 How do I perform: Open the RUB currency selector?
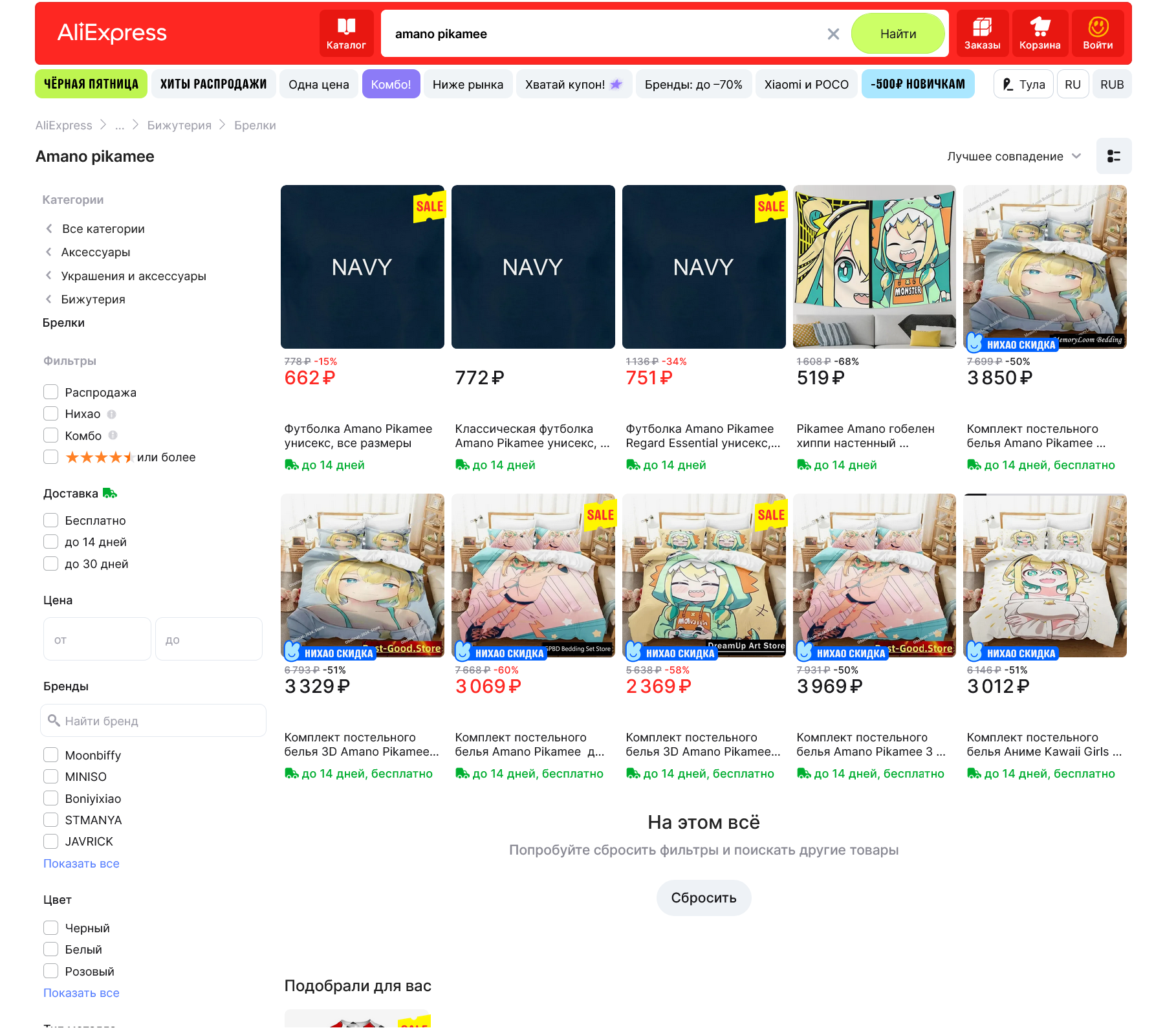pyautogui.click(x=1112, y=84)
